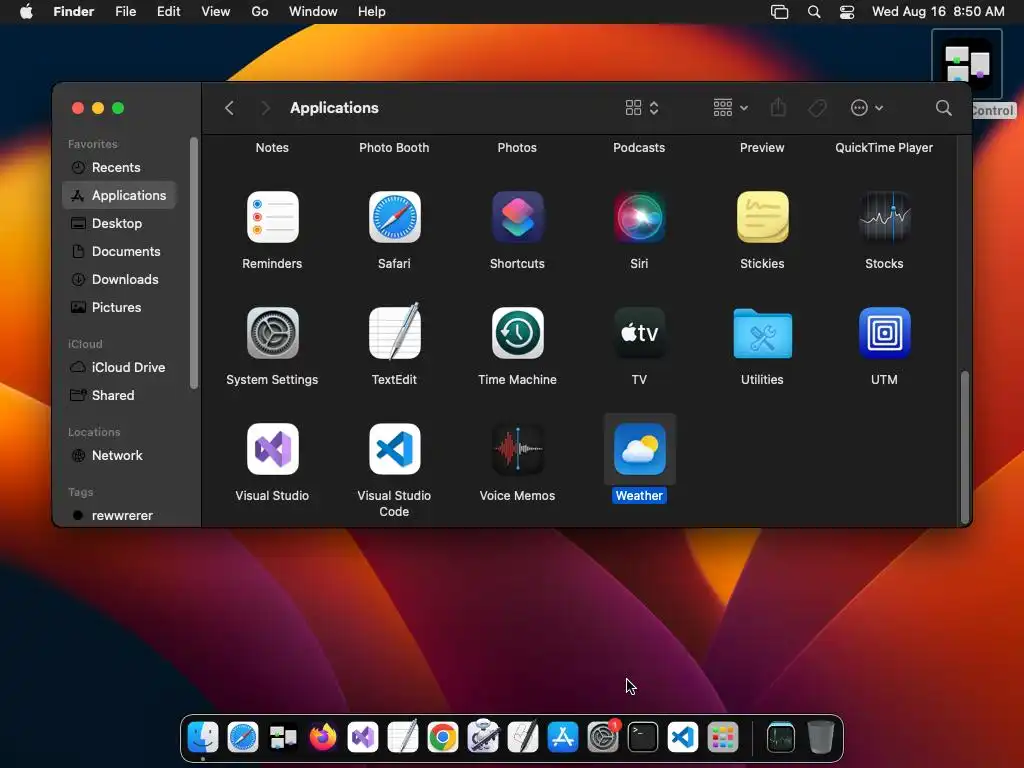Viewport: 1024px width, 768px height.
Task: Launch Google Chrome from the Dock
Action: [x=443, y=737]
